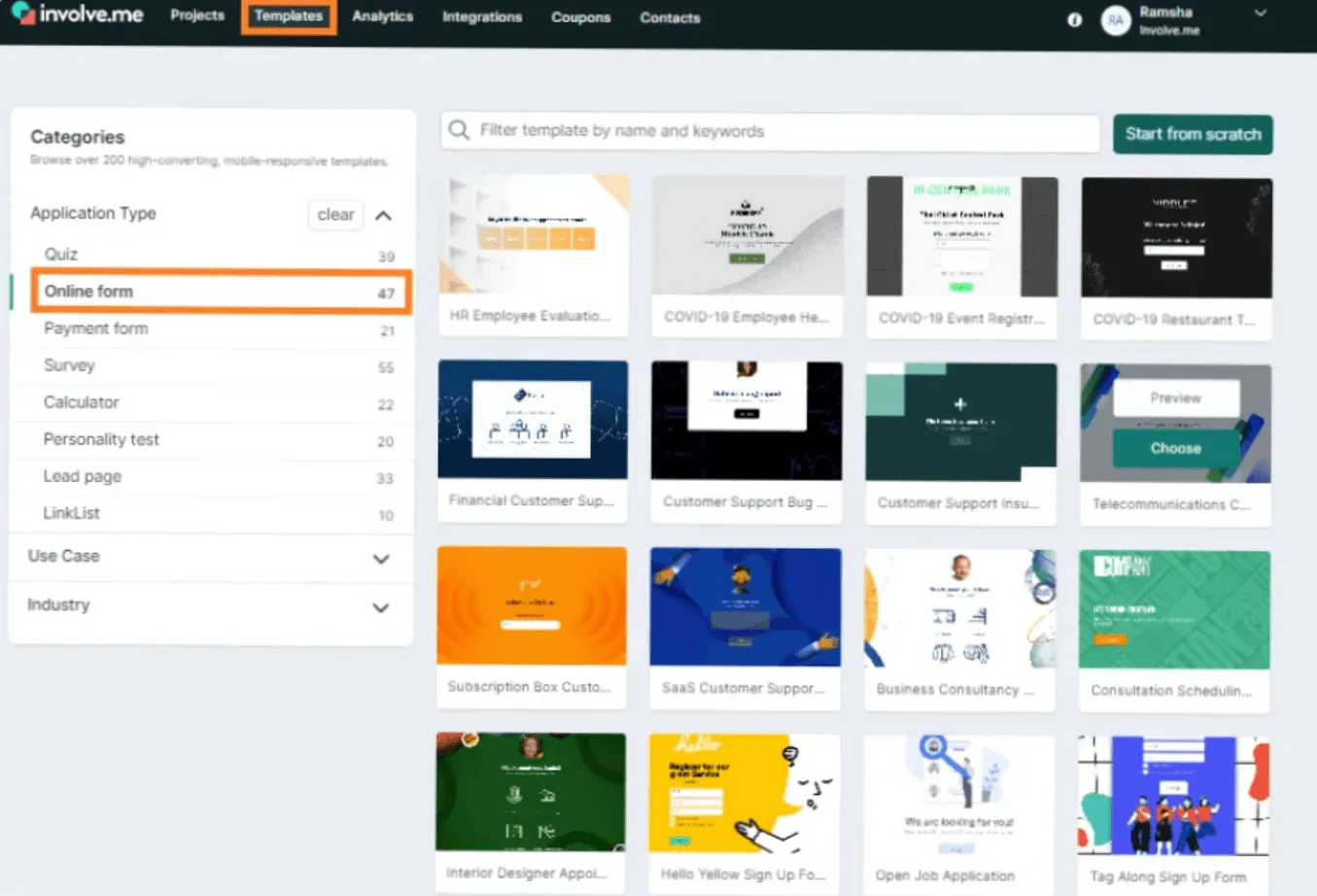This screenshot has height=896, width=1317.
Task: Open the Open Job Application template thumbnail
Action: click(x=959, y=795)
